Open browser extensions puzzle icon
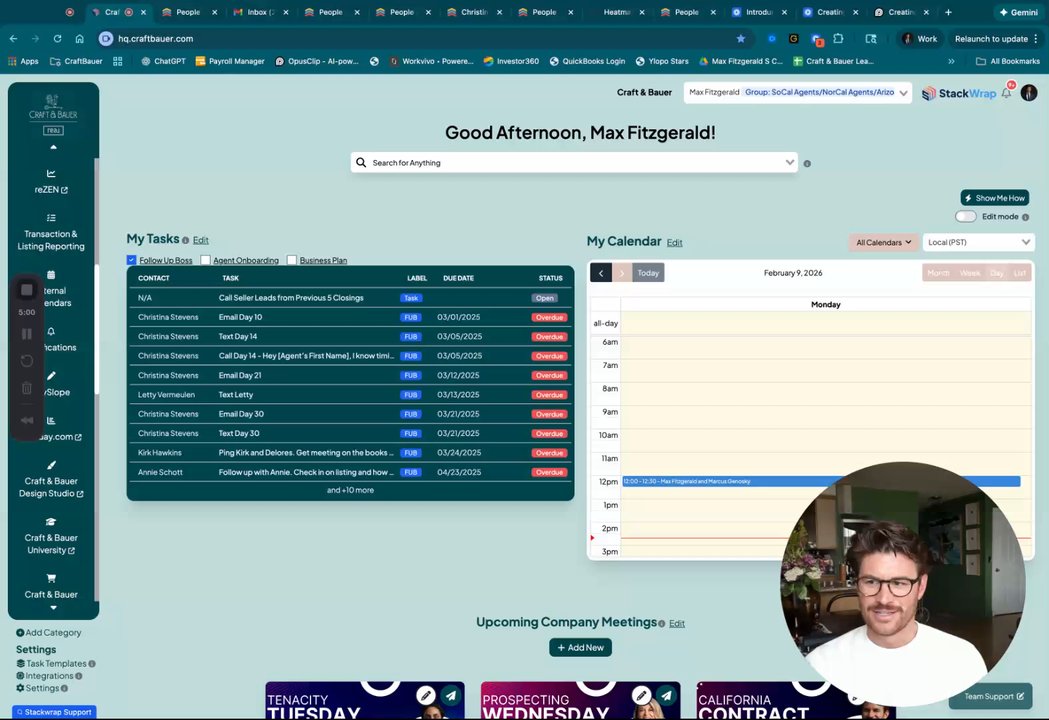Screen dimensions: 1049x720 point(838,39)
